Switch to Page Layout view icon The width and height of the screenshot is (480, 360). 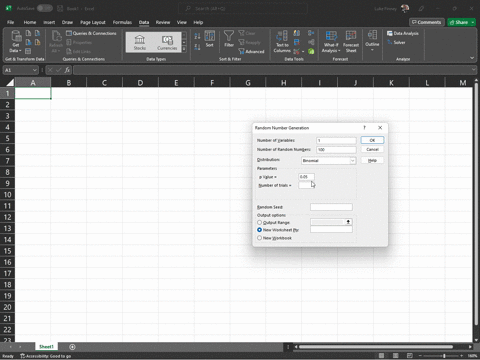click(x=396, y=356)
